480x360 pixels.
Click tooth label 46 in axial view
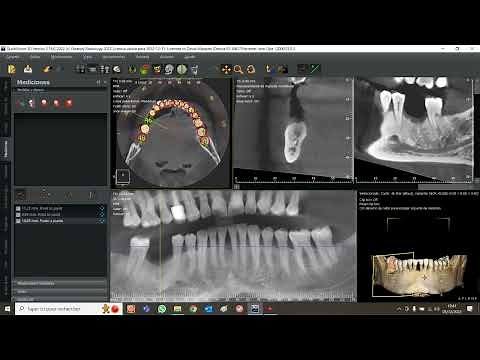pos(148,120)
